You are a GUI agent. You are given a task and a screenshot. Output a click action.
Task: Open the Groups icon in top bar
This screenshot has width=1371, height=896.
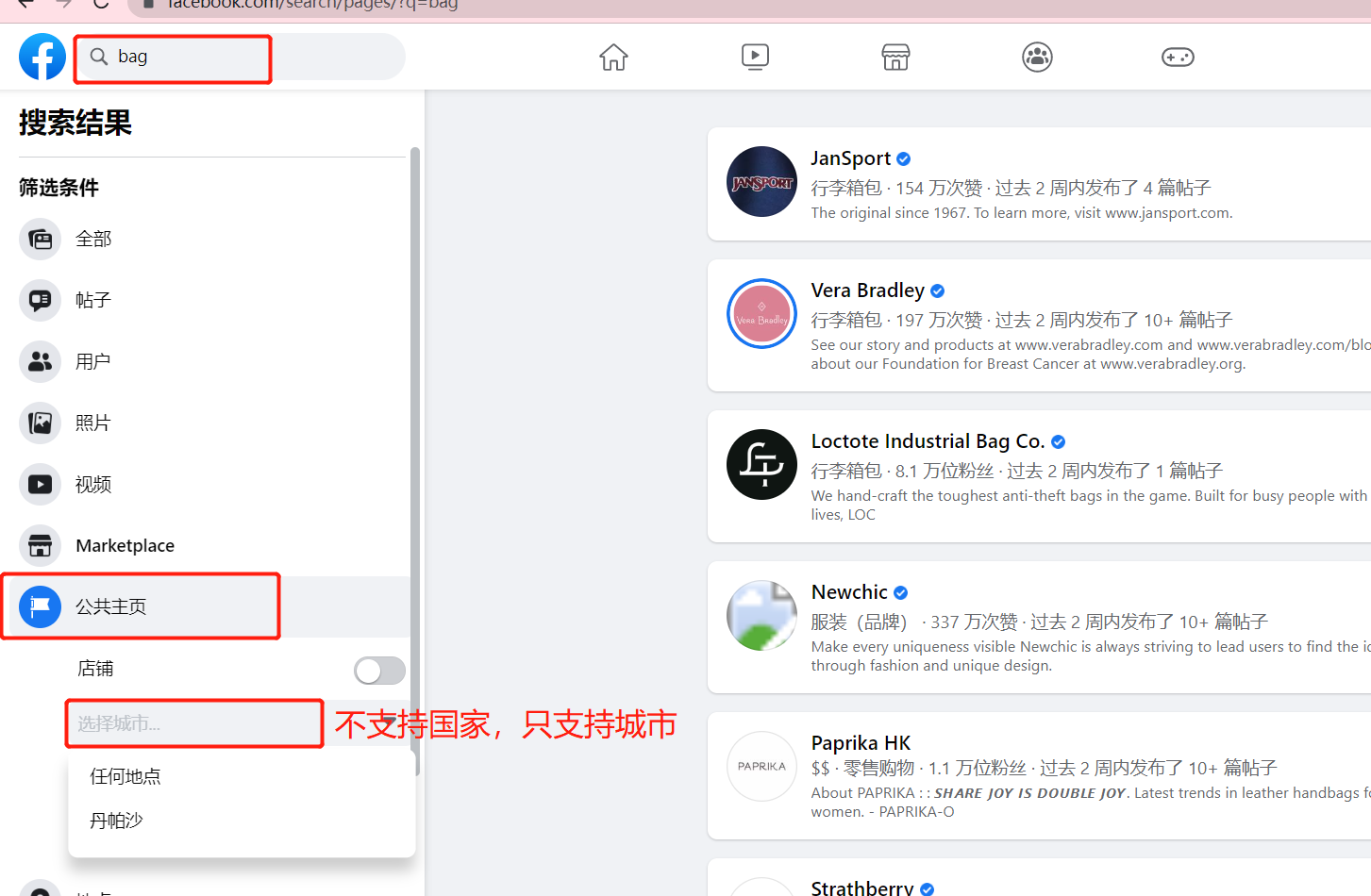(1037, 57)
